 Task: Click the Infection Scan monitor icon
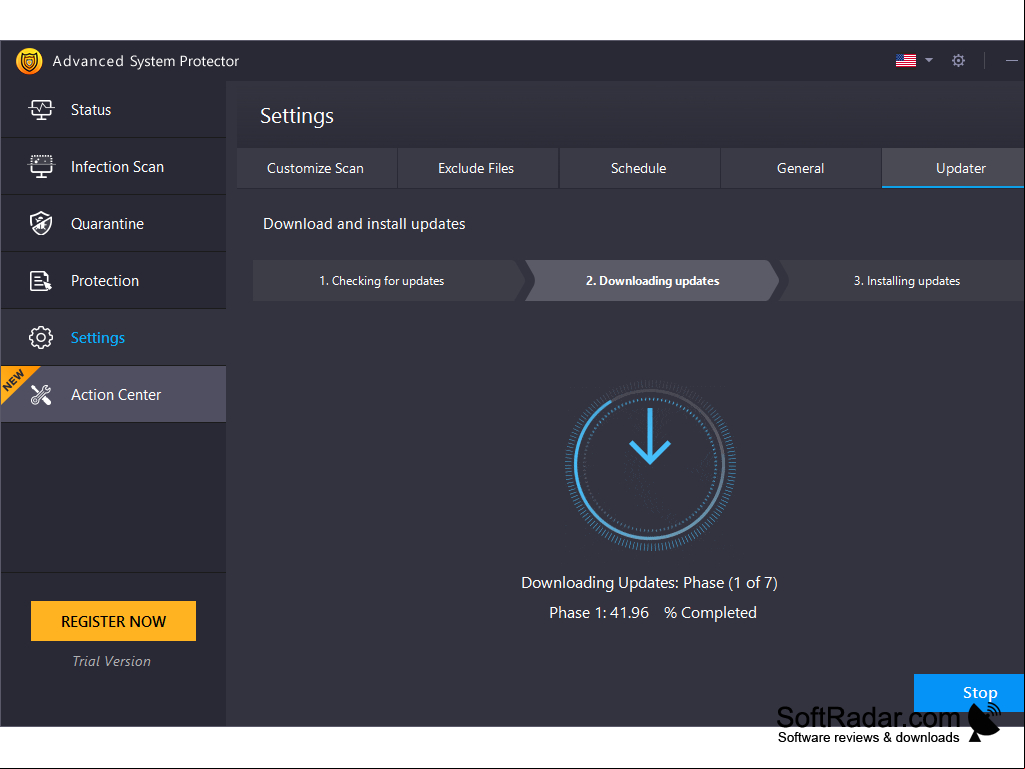pos(41,166)
